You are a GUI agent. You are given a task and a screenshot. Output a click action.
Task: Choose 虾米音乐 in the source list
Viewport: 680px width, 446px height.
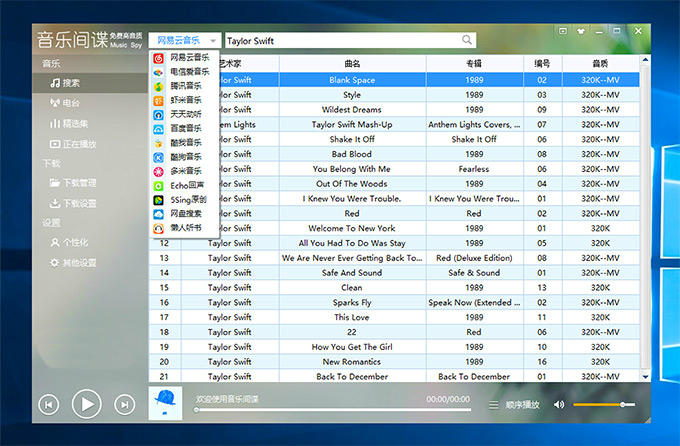[x=184, y=100]
